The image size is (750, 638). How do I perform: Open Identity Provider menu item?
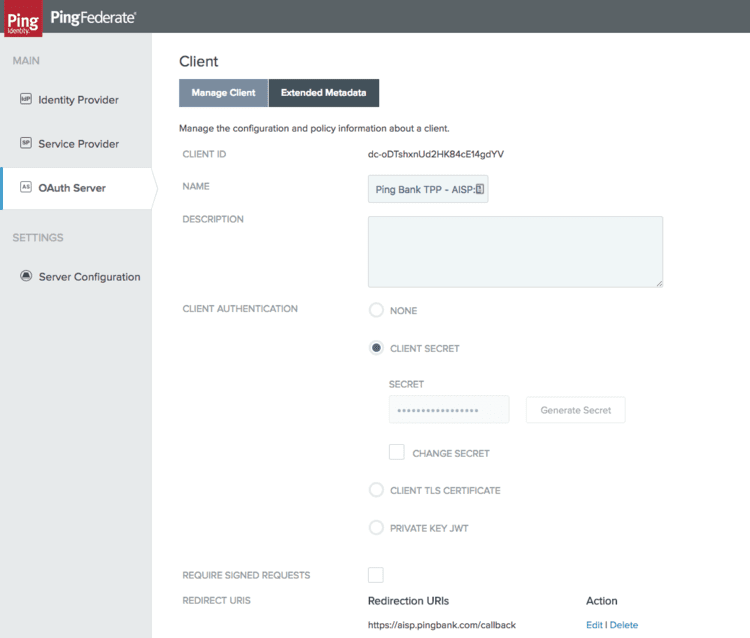tap(77, 99)
